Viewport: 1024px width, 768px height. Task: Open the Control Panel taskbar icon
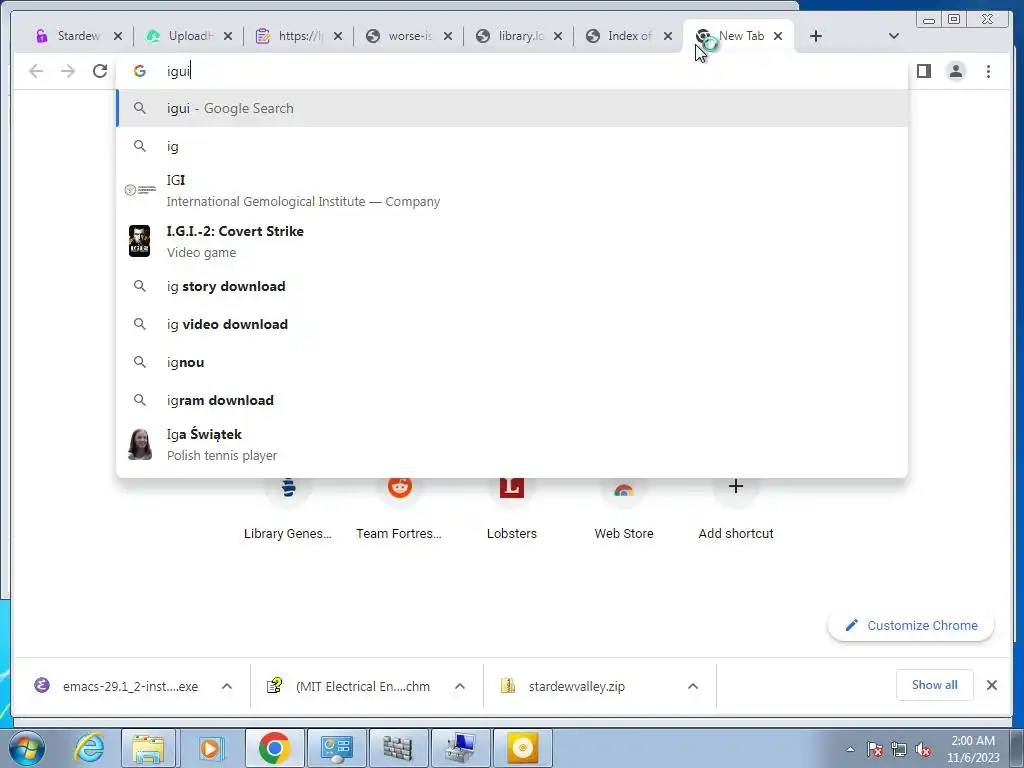[x=336, y=748]
